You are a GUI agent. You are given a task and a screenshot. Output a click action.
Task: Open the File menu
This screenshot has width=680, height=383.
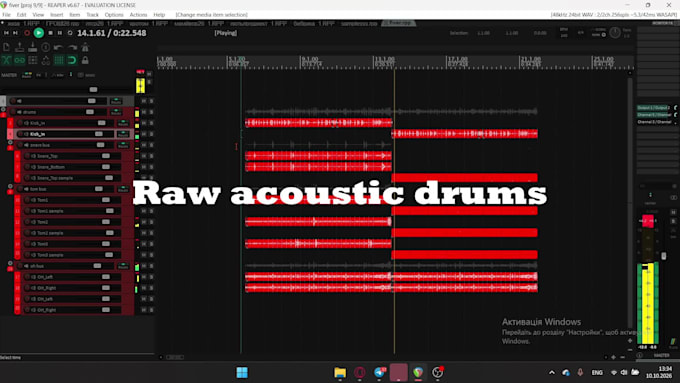tap(7, 15)
